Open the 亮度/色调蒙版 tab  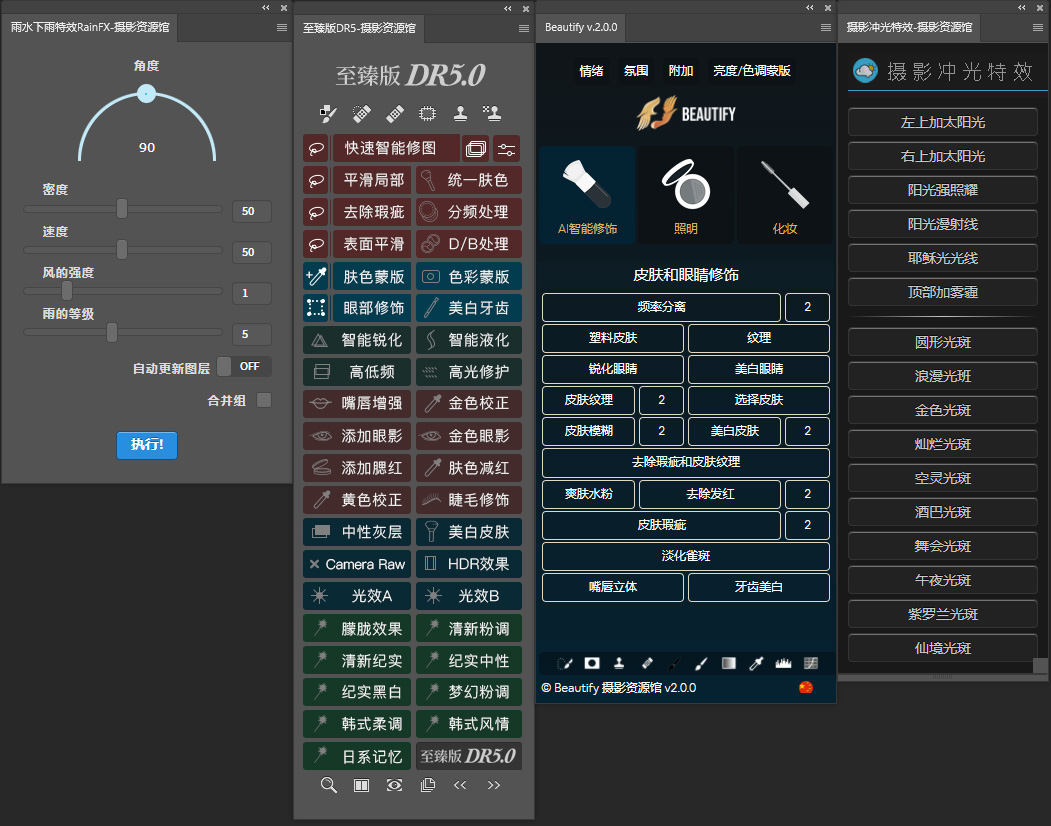(x=751, y=71)
